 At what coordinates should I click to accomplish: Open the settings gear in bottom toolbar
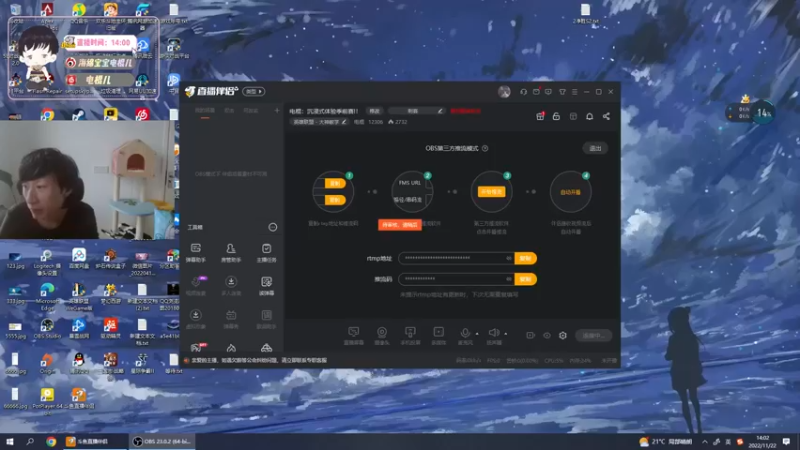pyautogui.click(x=563, y=335)
